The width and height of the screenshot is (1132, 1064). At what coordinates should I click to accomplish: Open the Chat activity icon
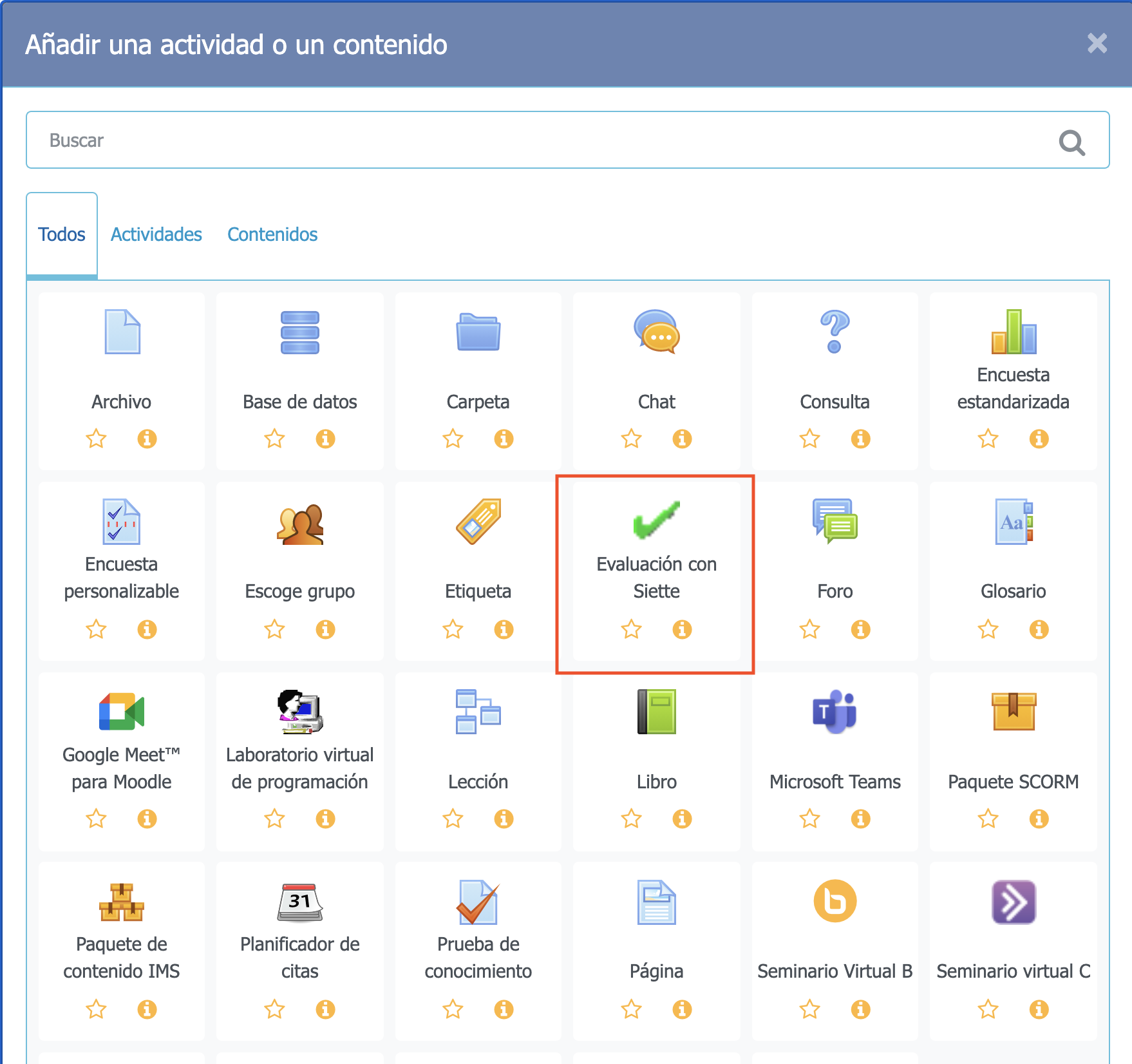(x=656, y=332)
